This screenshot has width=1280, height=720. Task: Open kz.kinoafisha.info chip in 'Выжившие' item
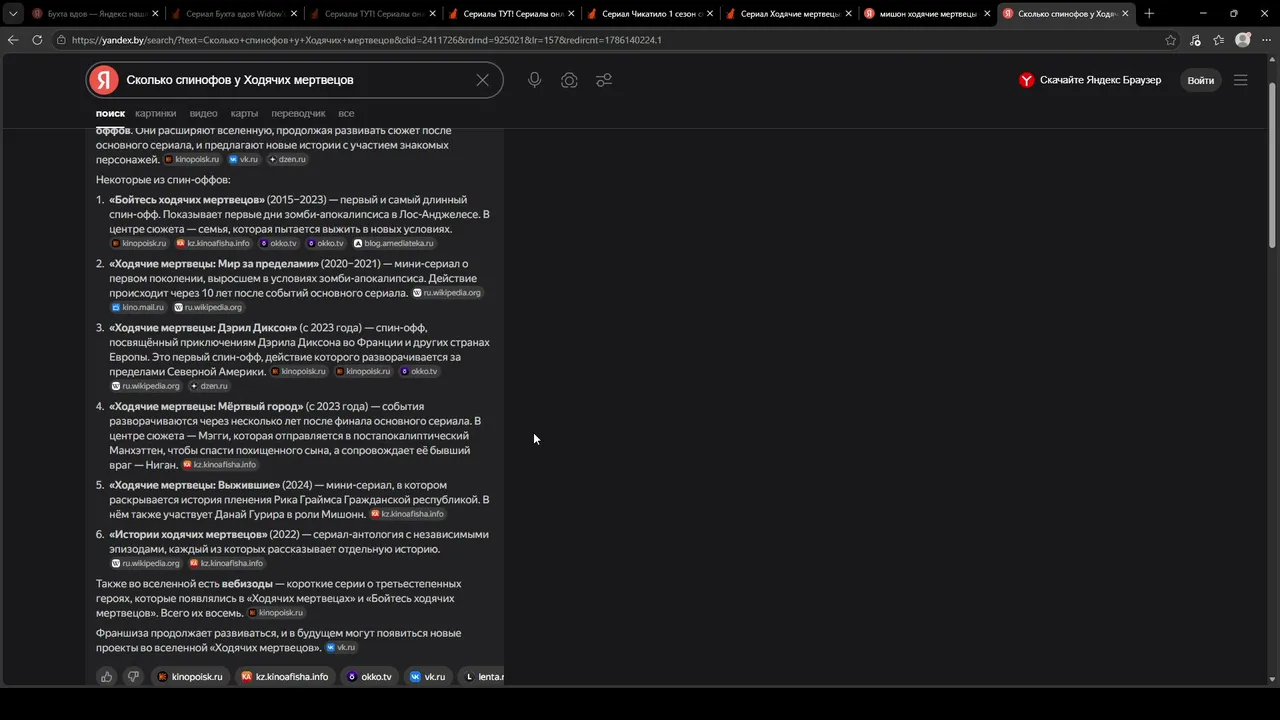[407, 514]
